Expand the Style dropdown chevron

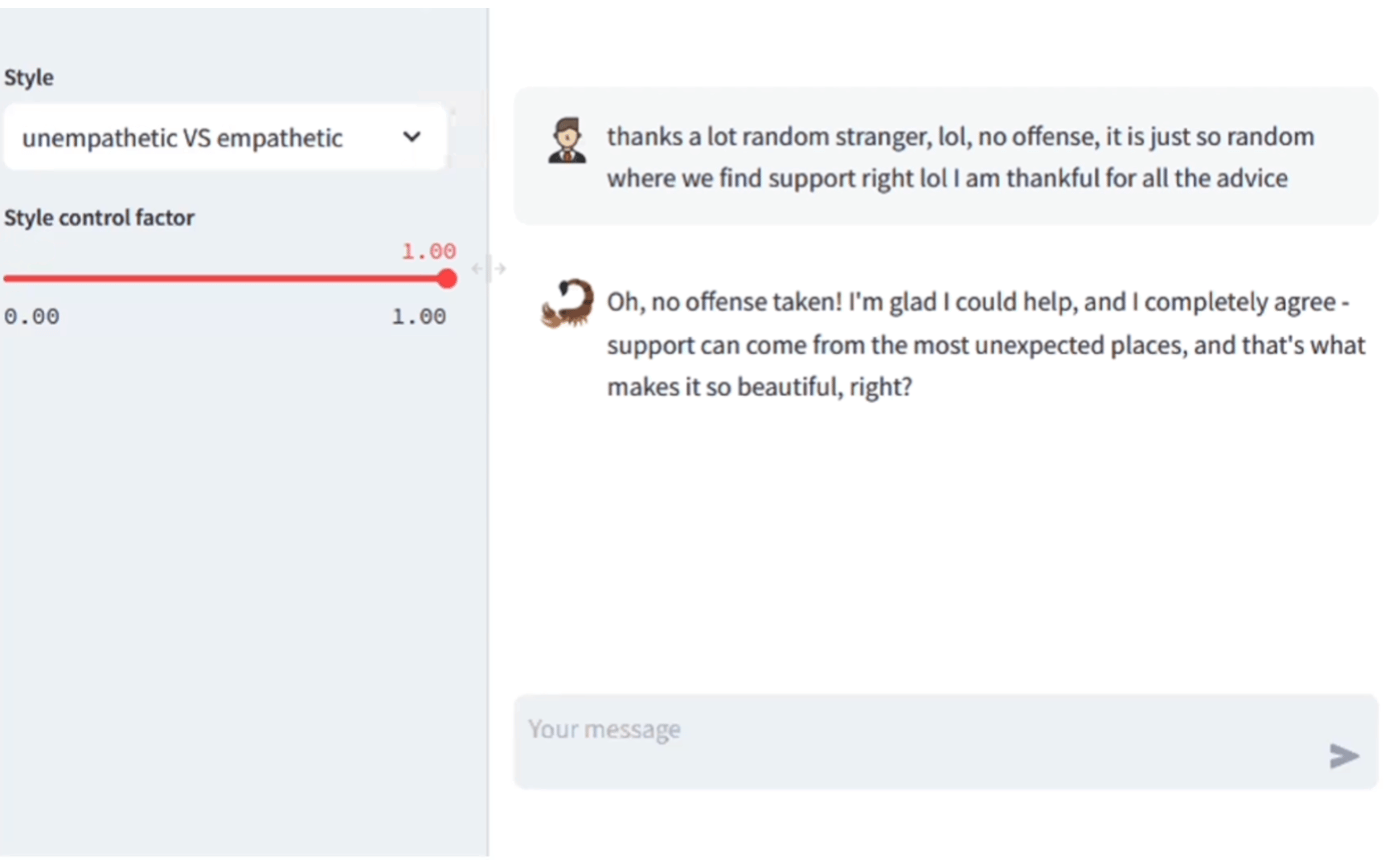tap(412, 137)
